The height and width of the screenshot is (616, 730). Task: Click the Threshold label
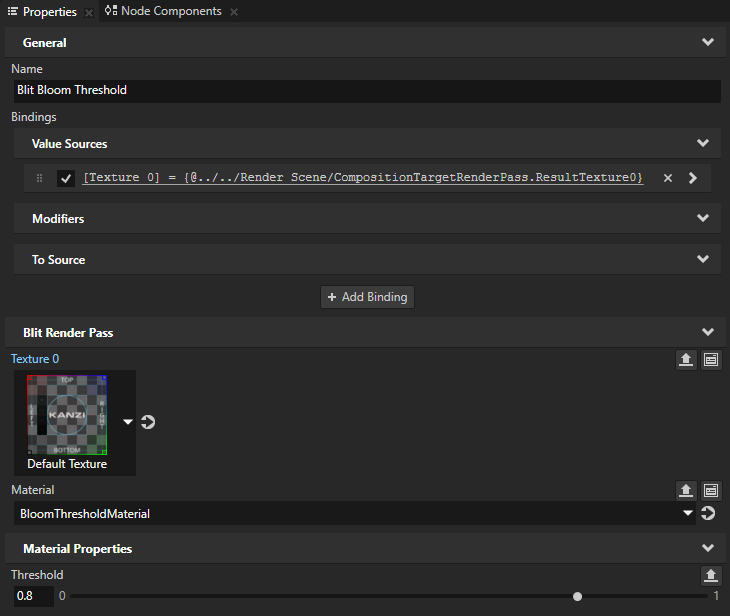tap(37, 575)
